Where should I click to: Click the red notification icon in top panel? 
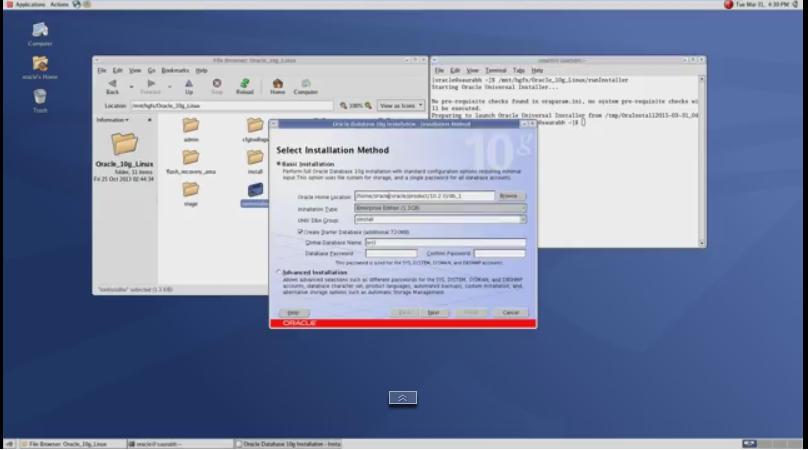tap(728, 5)
